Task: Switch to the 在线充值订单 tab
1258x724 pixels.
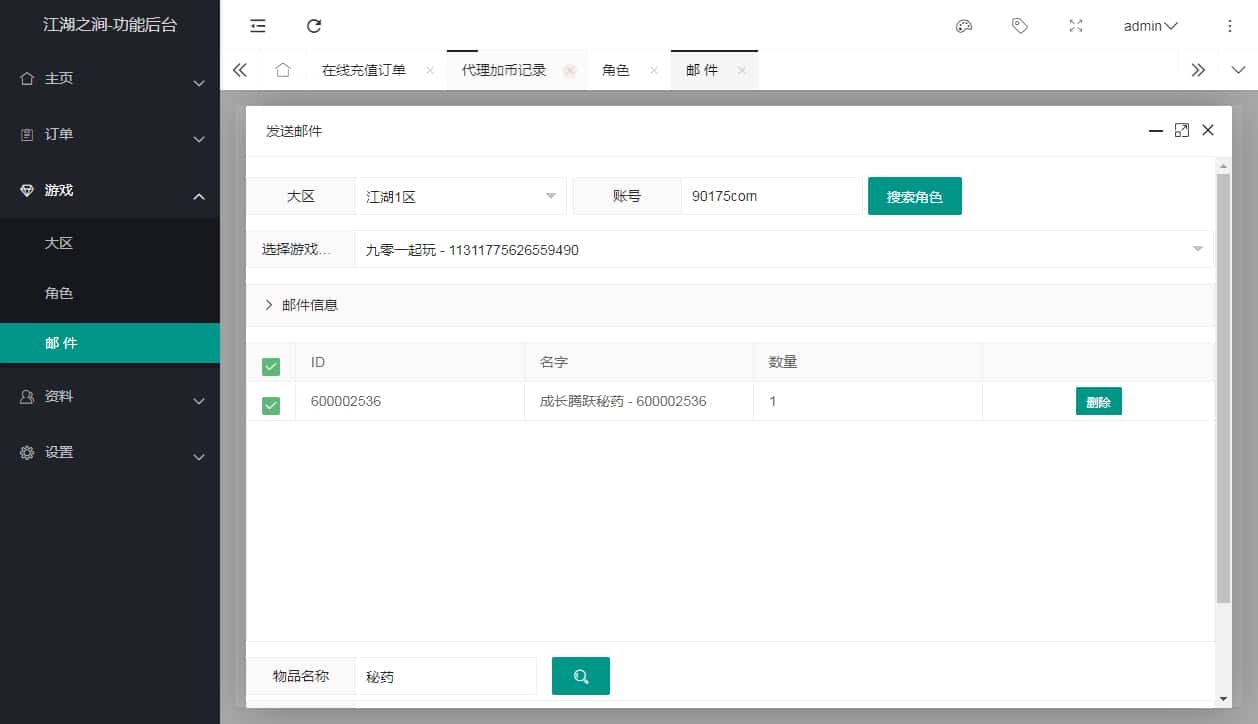Action: tap(364, 70)
